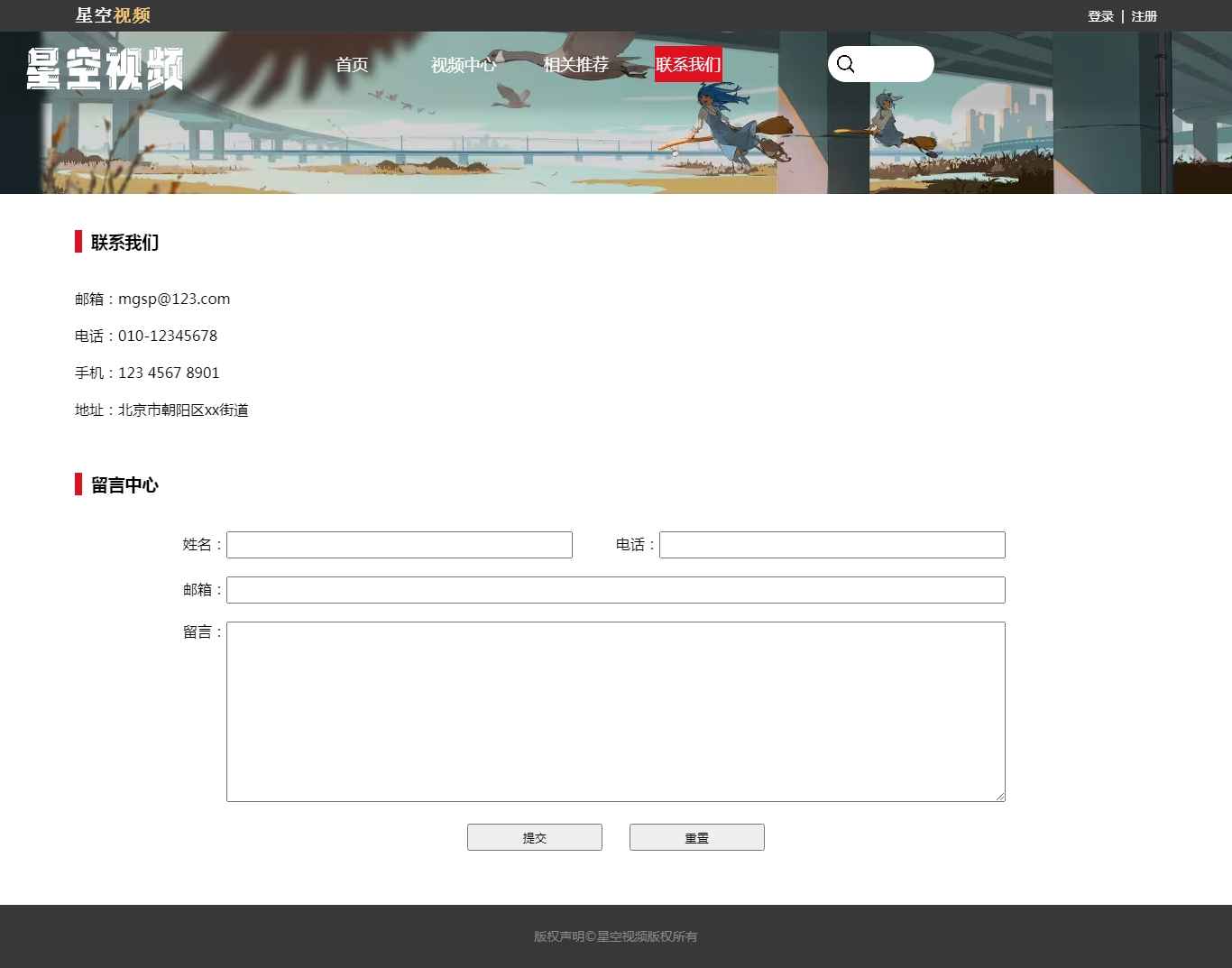Image resolution: width=1232 pixels, height=968 pixels.
Task: Click the large 星空视频 banner logo
Action: click(x=105, y=69)
